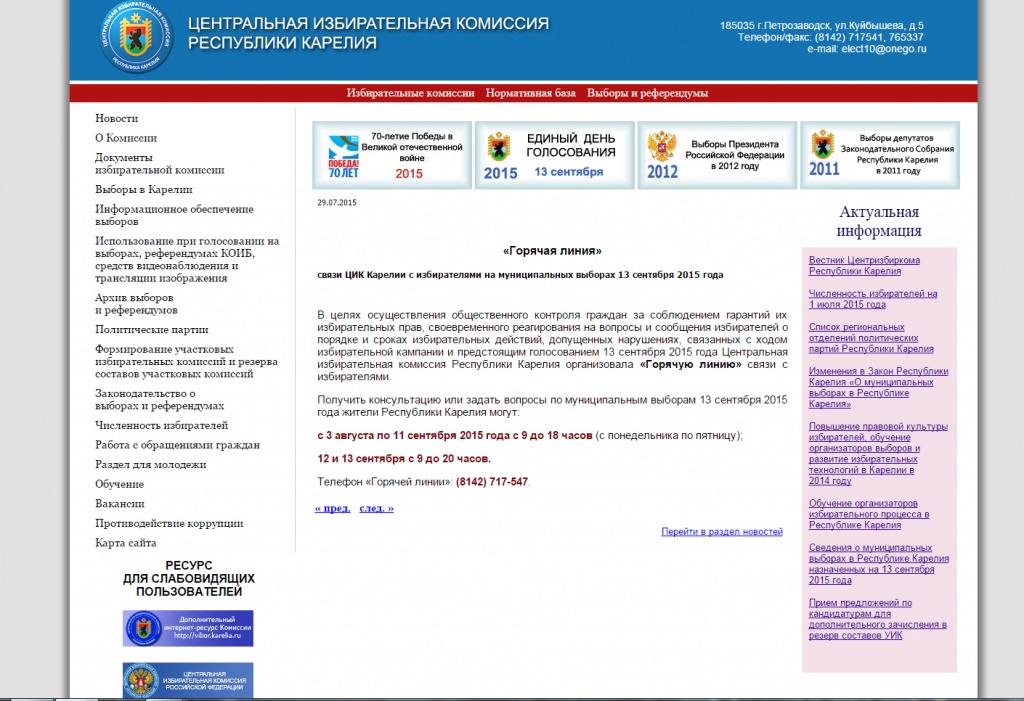Viewport: 1024px width, 701px height.
Task: Open the ЦИК Российской Федерации banner
Action: click(x=188, y=680)
